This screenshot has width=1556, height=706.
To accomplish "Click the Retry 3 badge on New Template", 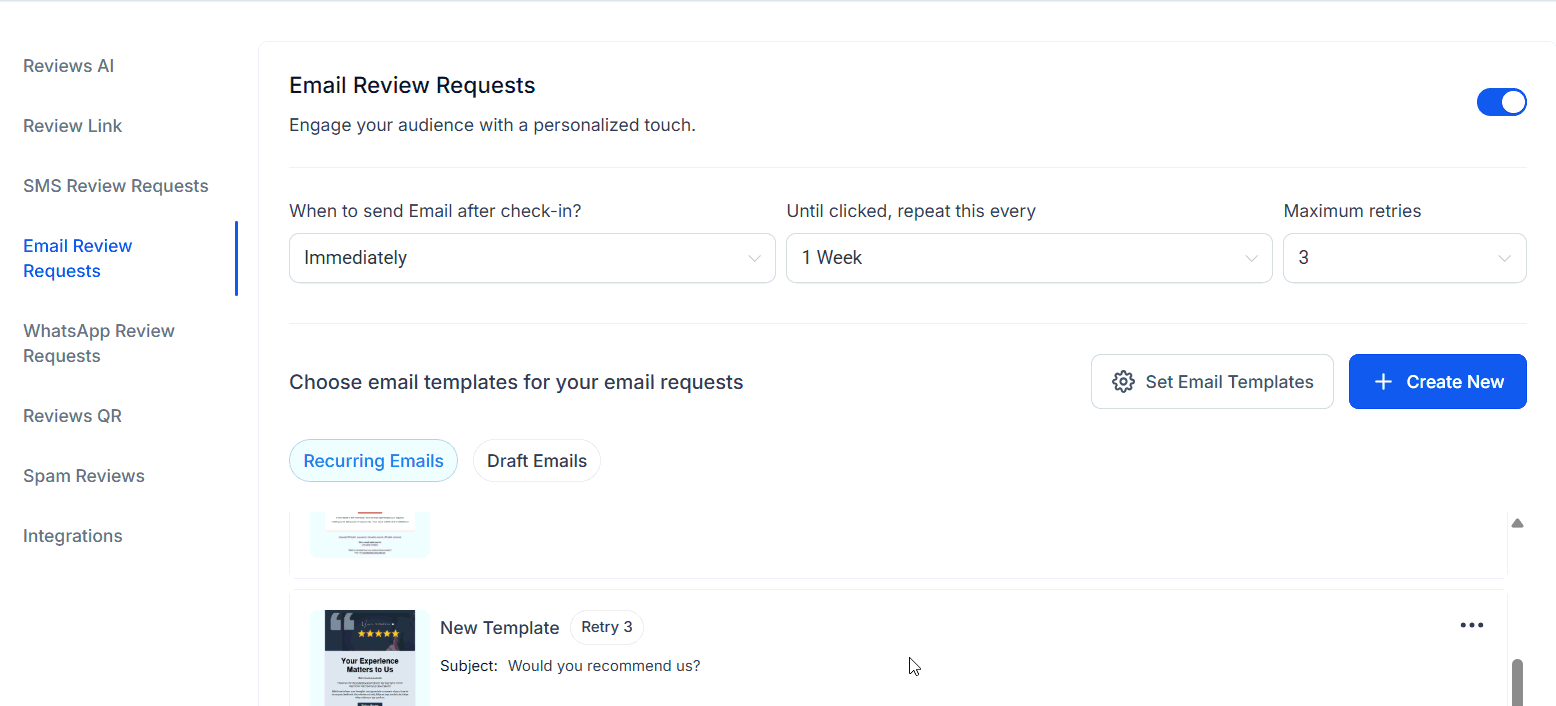I will coord(607,627).
